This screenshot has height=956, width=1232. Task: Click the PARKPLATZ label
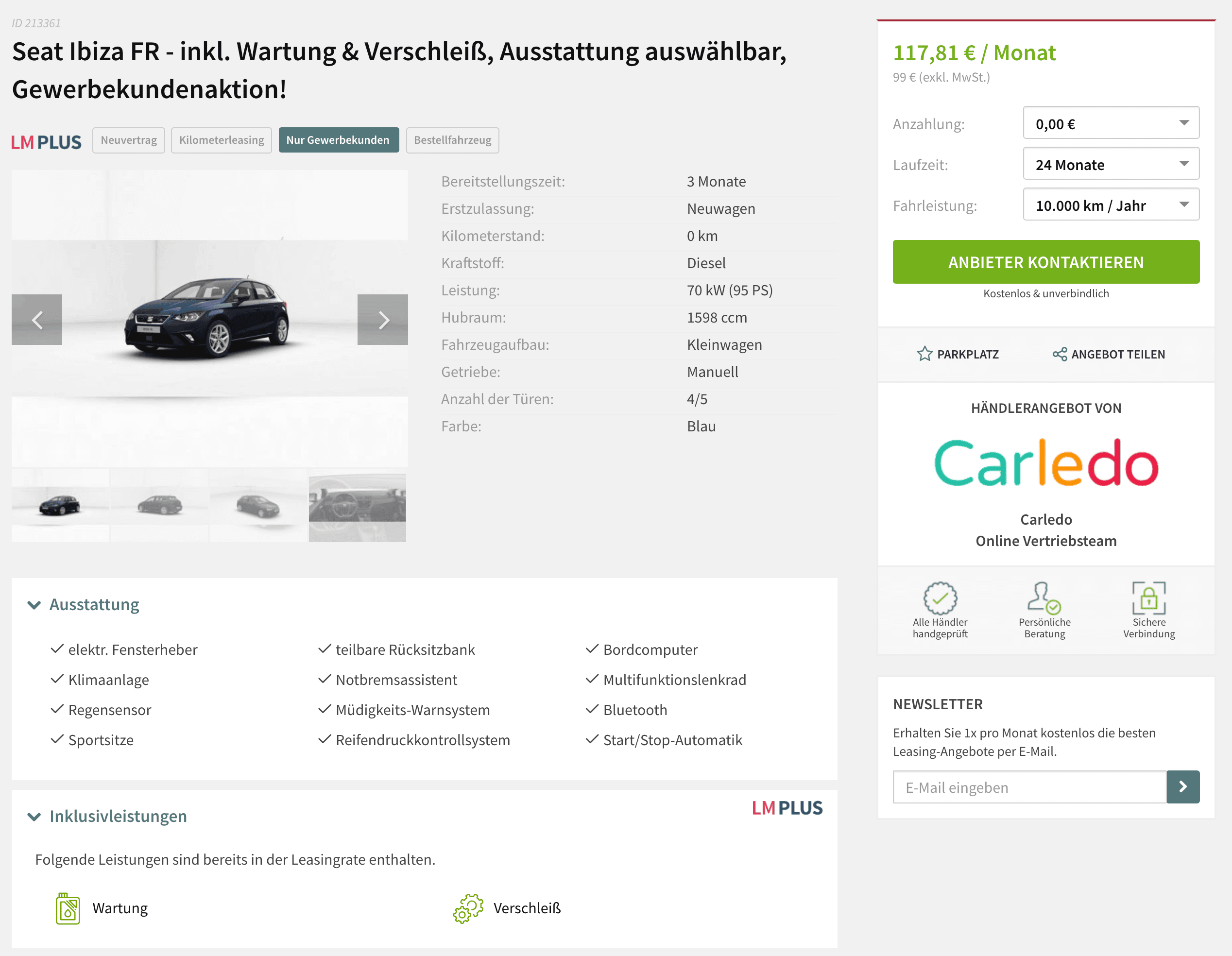tap(968, 354)
